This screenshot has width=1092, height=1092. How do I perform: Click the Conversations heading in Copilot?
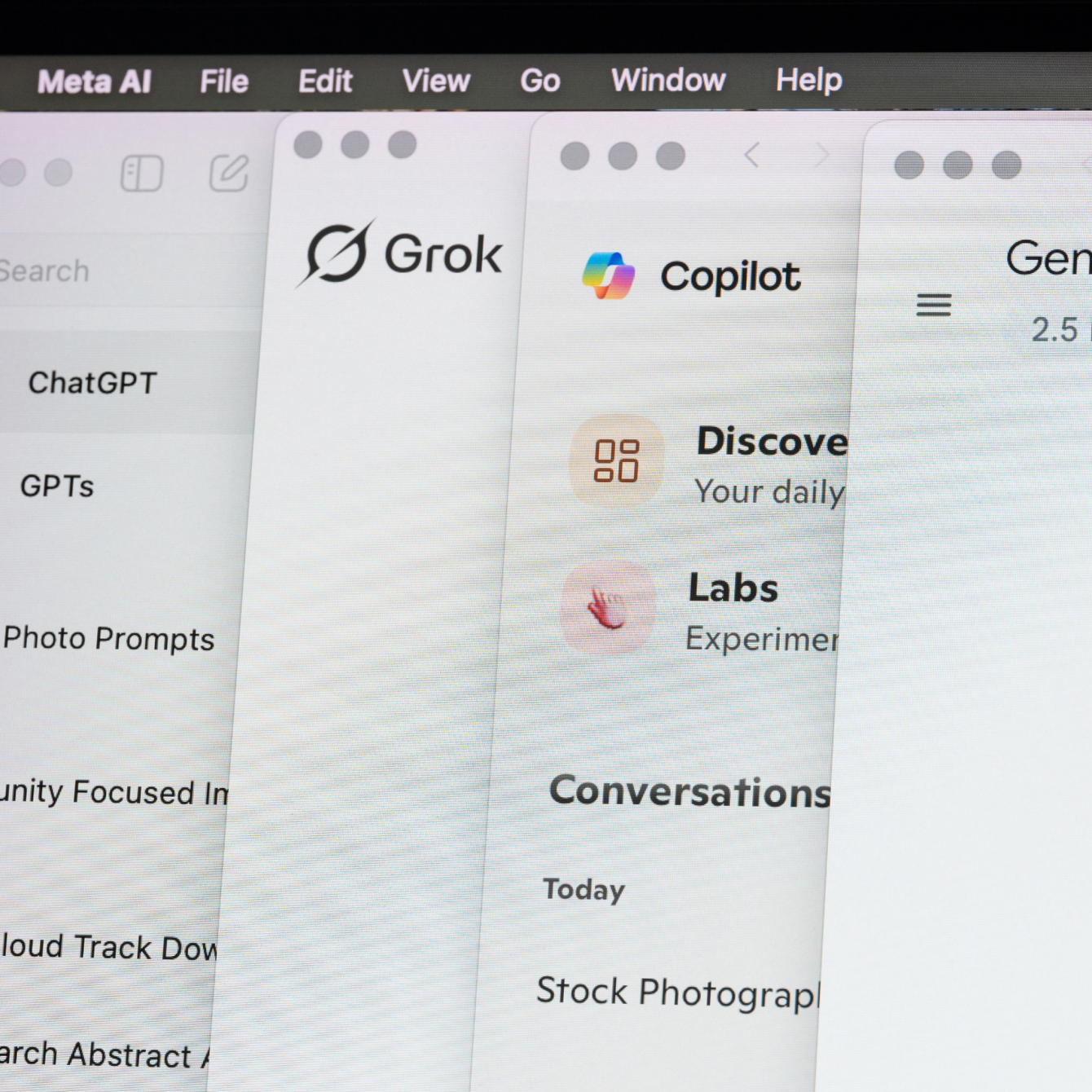coord(689,791)
